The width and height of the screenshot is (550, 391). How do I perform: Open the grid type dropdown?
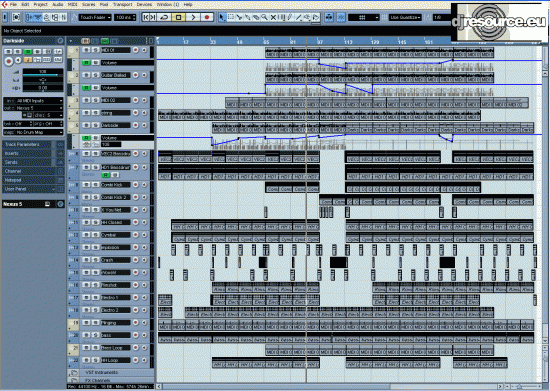364,17
